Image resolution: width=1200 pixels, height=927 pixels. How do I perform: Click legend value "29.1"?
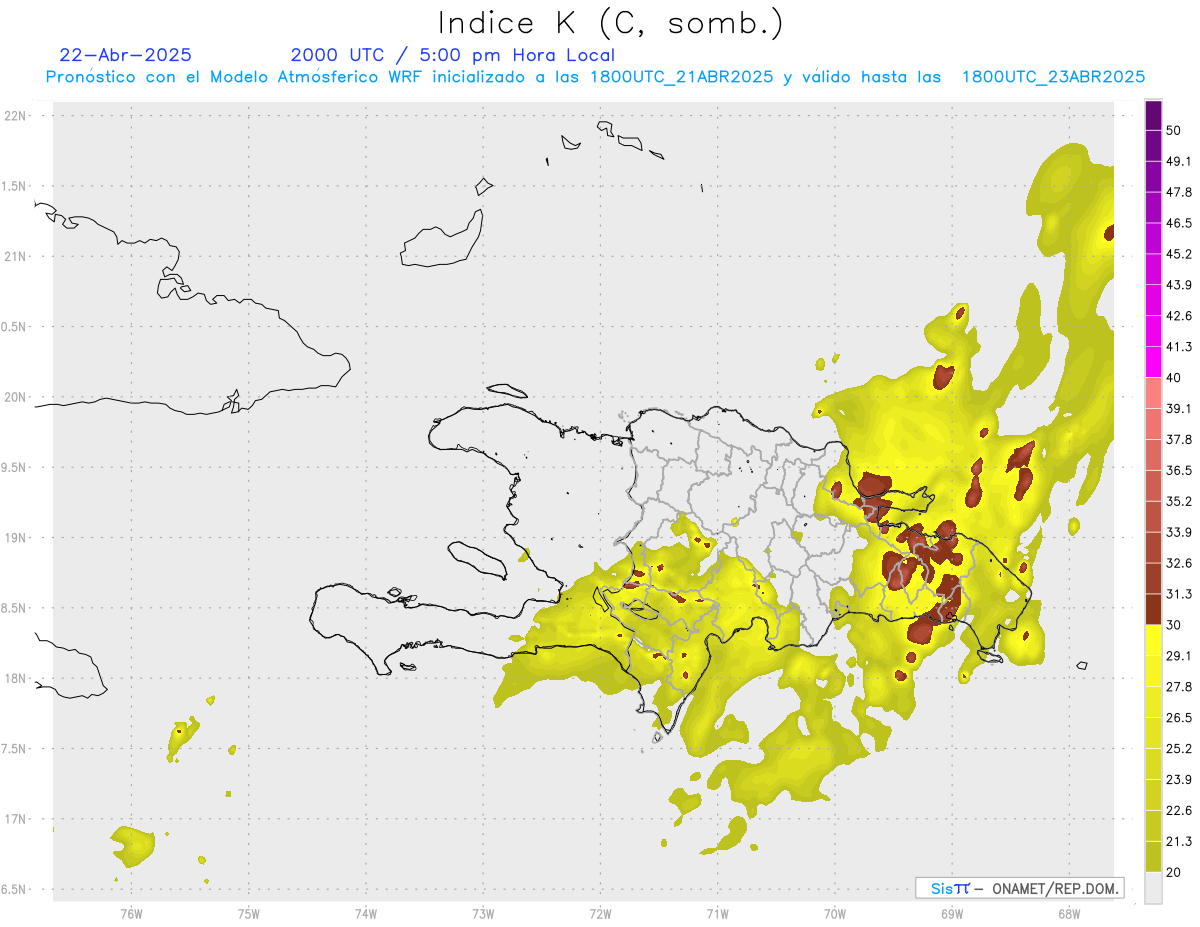tap(1179, 656)
